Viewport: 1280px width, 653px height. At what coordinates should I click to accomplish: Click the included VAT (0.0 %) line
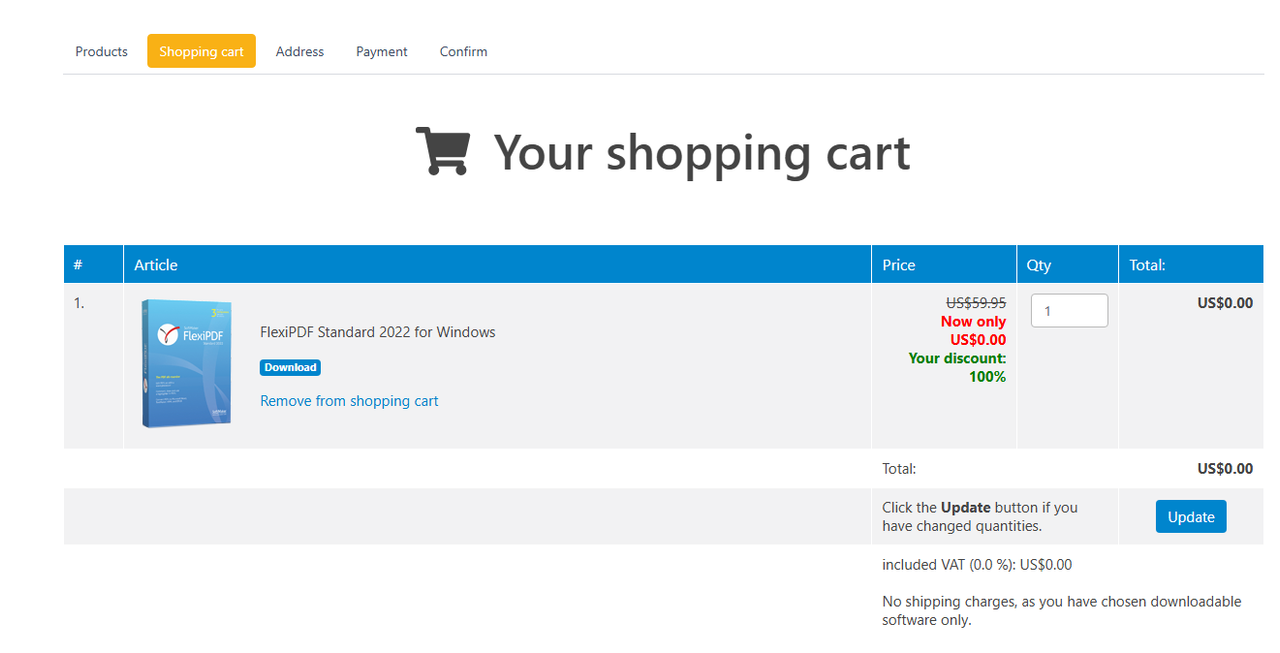click(x=977, y=565)
